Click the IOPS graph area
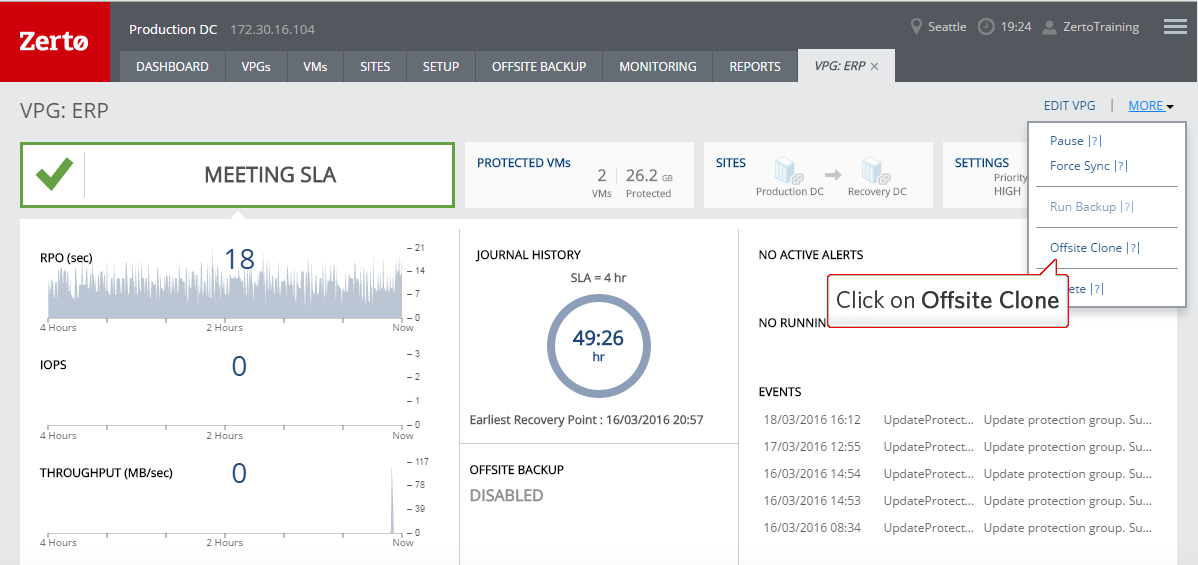The image size is (1198, 565). point(225,390)
